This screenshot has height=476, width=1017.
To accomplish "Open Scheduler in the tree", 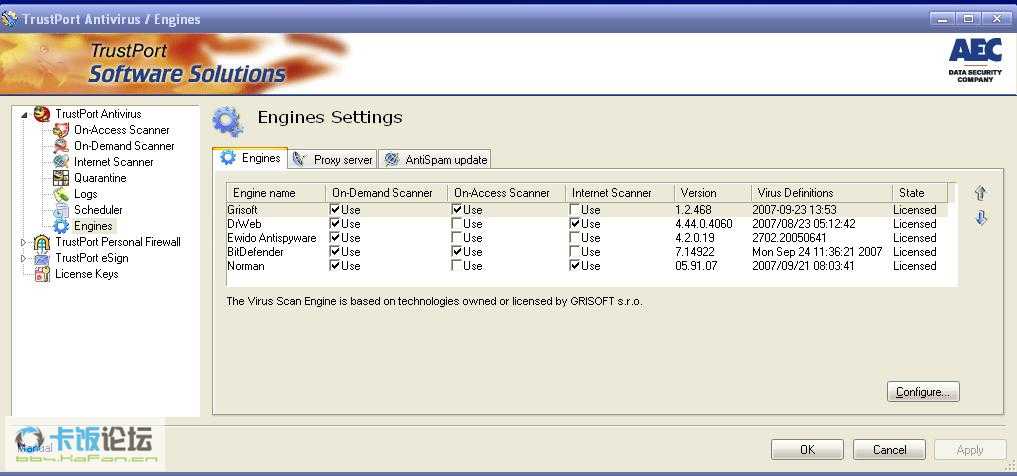I will click(x=98, y=210).
